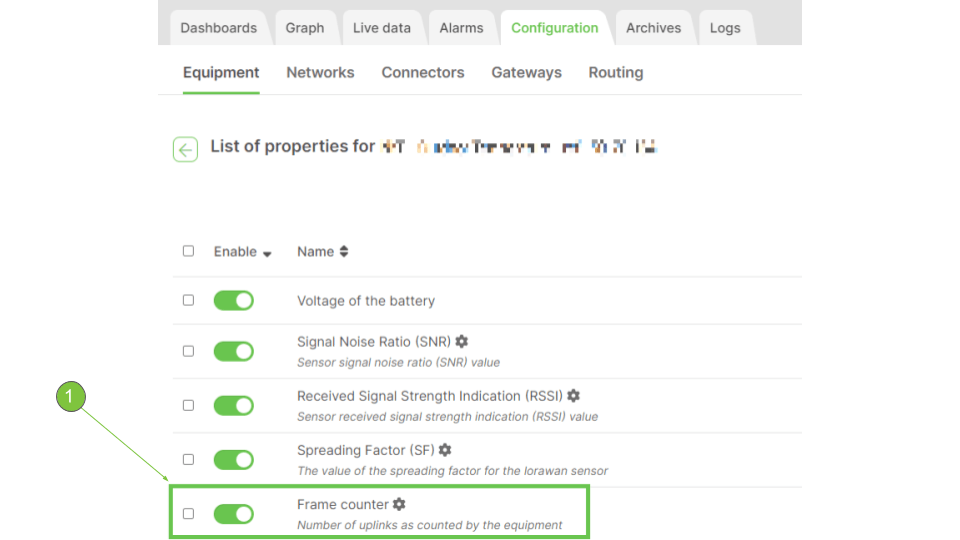Viewport: 960px width, 540px height.
Task: Switch to the Dashboards tab
Action: 218,28
